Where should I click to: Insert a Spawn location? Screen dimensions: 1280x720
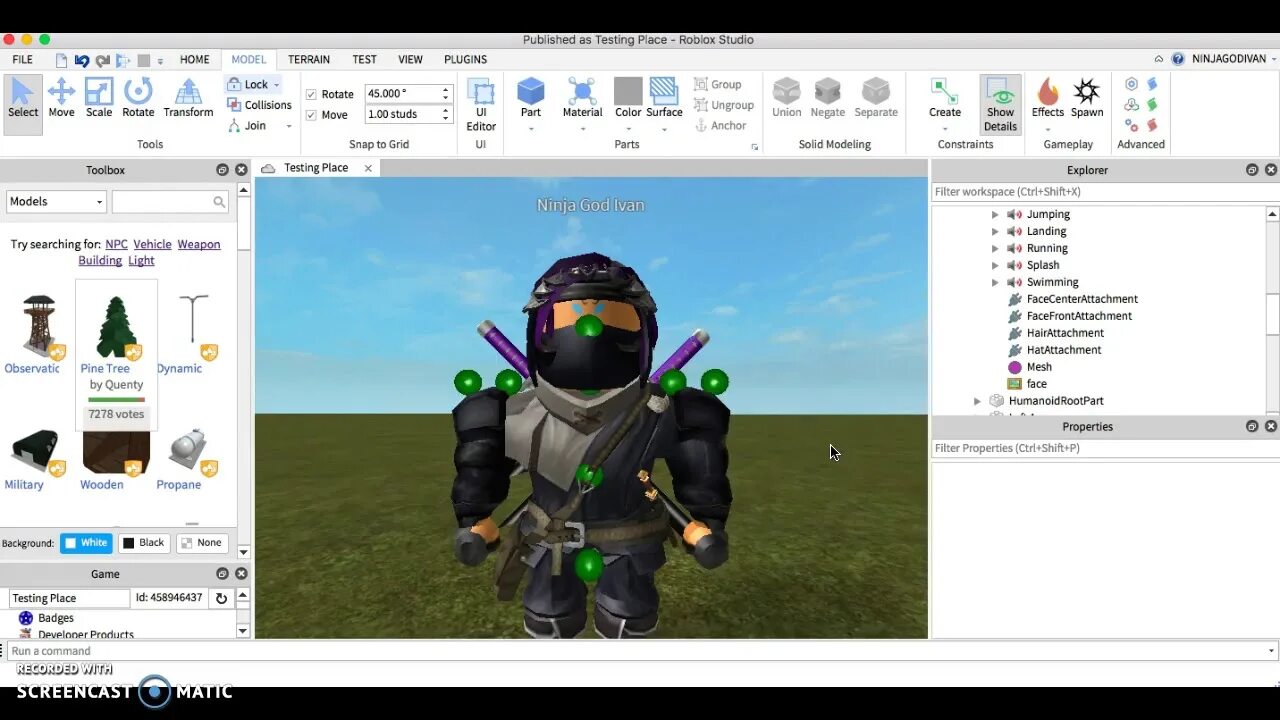point(1087,99)
